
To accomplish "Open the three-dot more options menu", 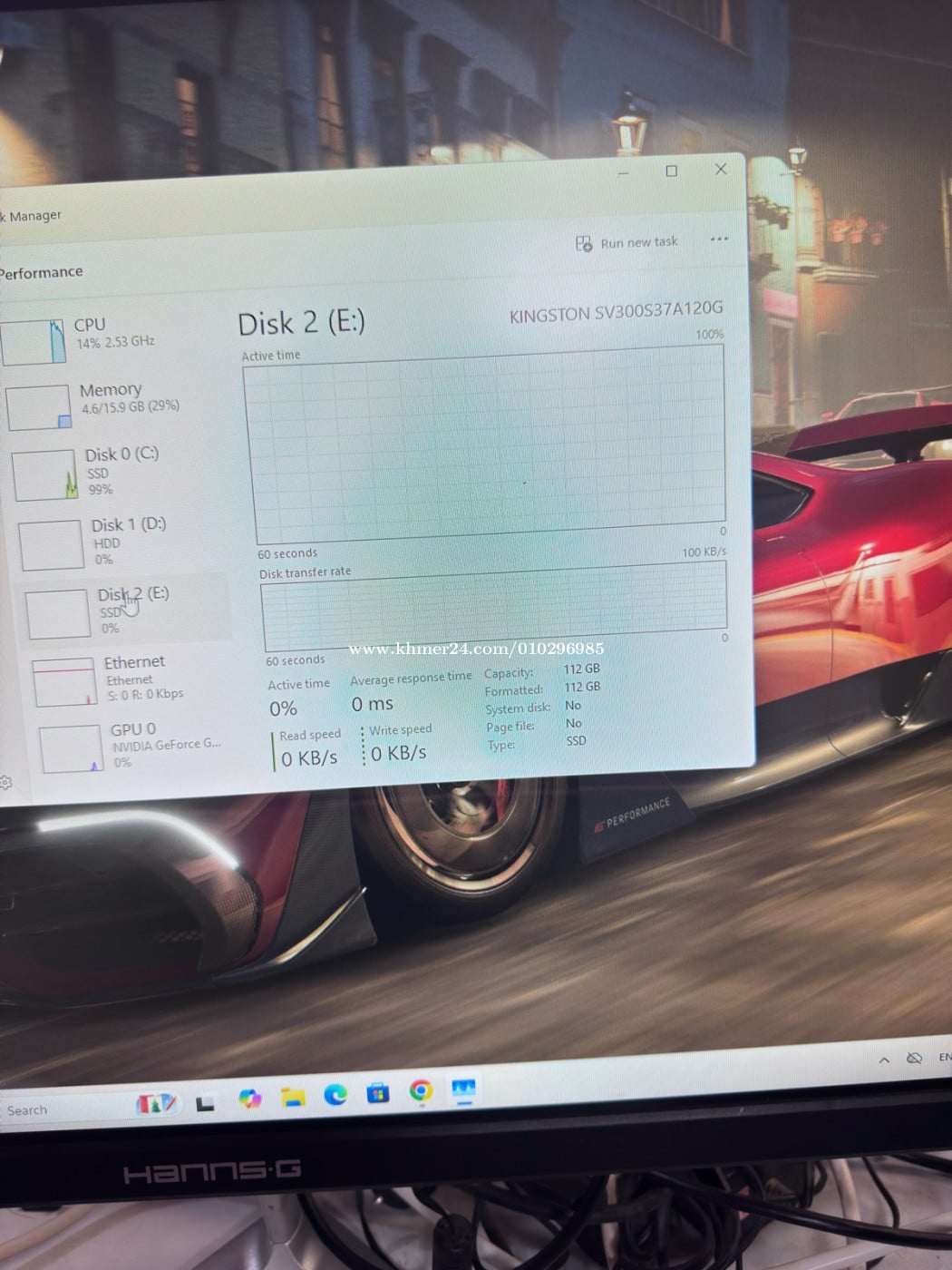I will (x=719, y=239).
